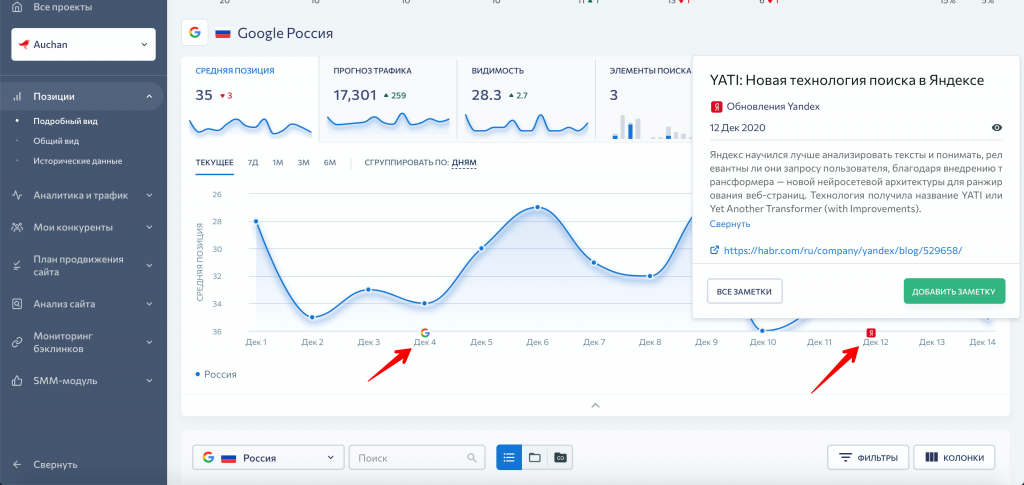Switch to the list view icon
Screen dimensions: 1024x485
pyautogui.click(x=509, y=458)
